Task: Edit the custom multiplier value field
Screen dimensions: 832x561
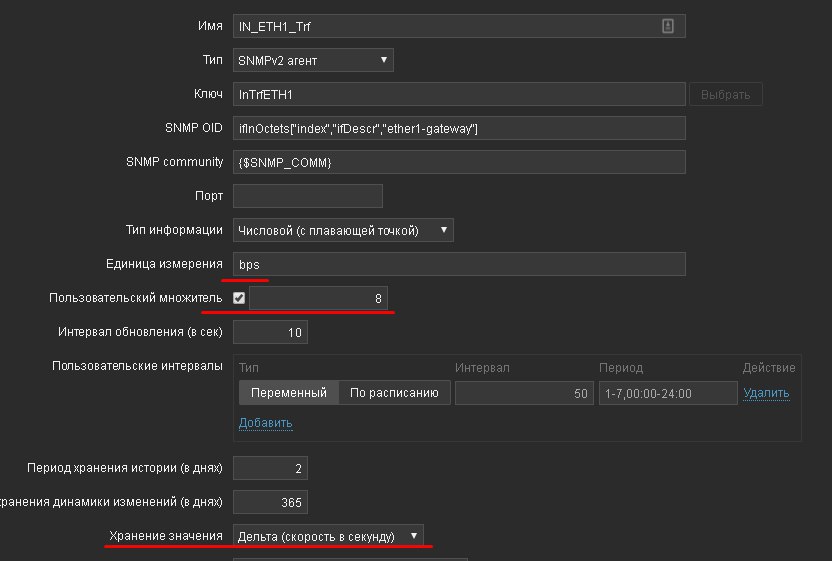Action: click(x=318, y=298)
